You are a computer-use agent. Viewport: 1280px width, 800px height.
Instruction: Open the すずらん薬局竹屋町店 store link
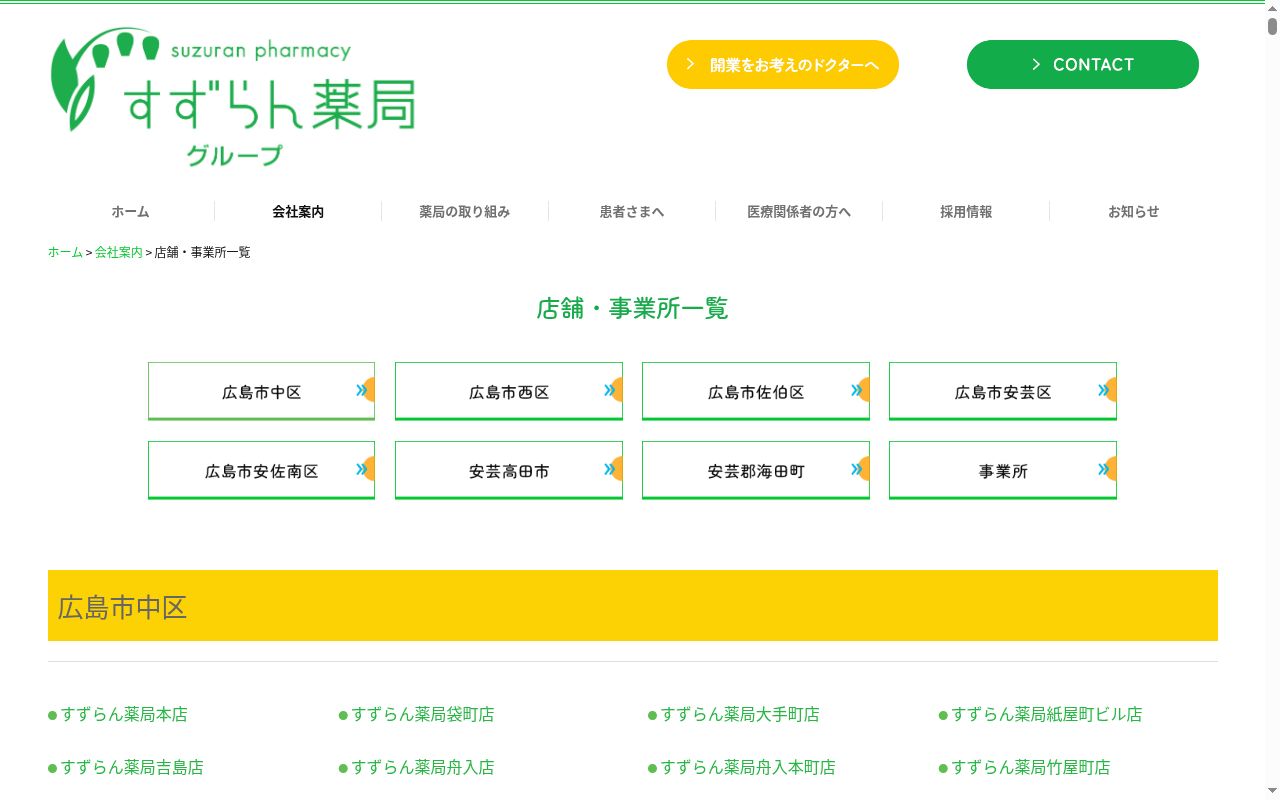(1031, 768)
